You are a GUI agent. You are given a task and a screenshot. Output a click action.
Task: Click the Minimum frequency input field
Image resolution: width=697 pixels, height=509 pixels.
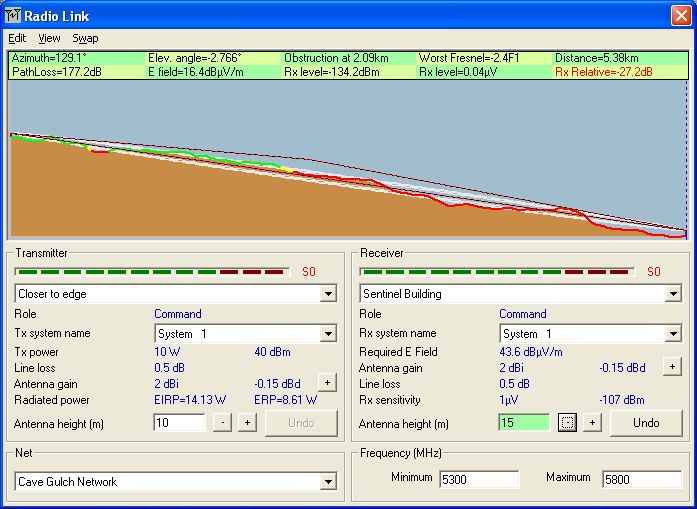click(x=479, y=479)
